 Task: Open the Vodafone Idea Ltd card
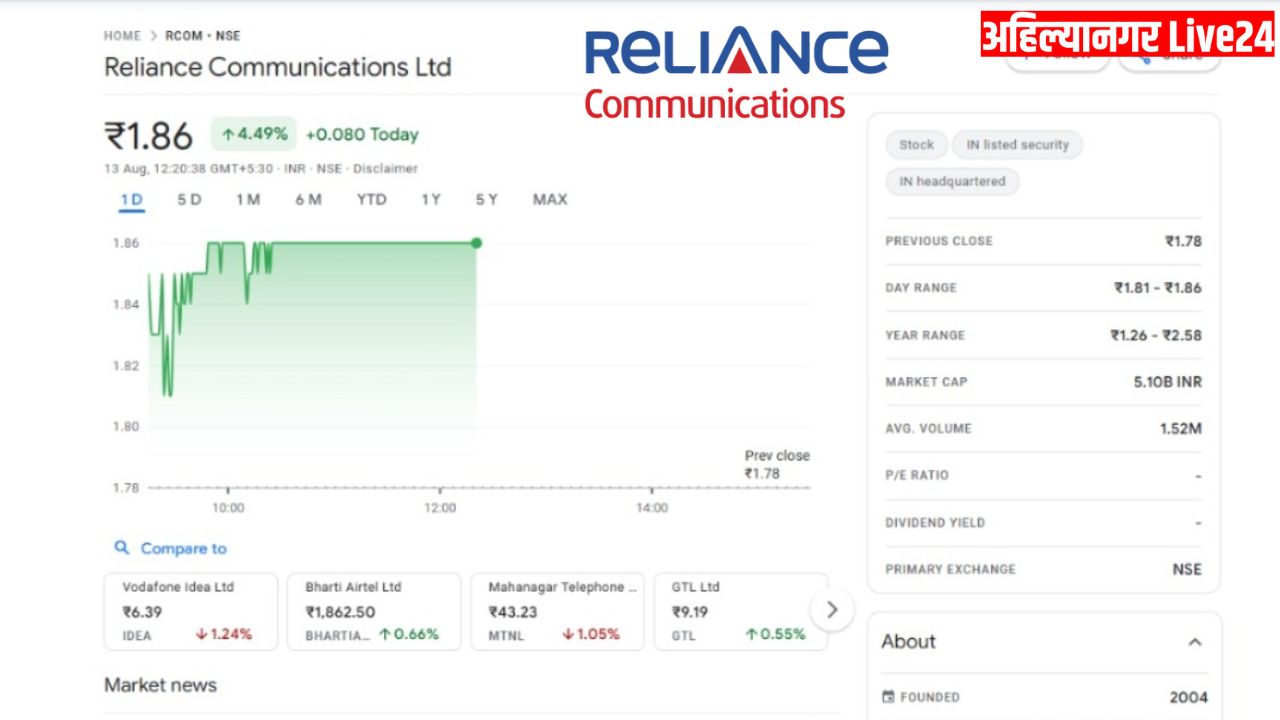(x=191, y=611)
